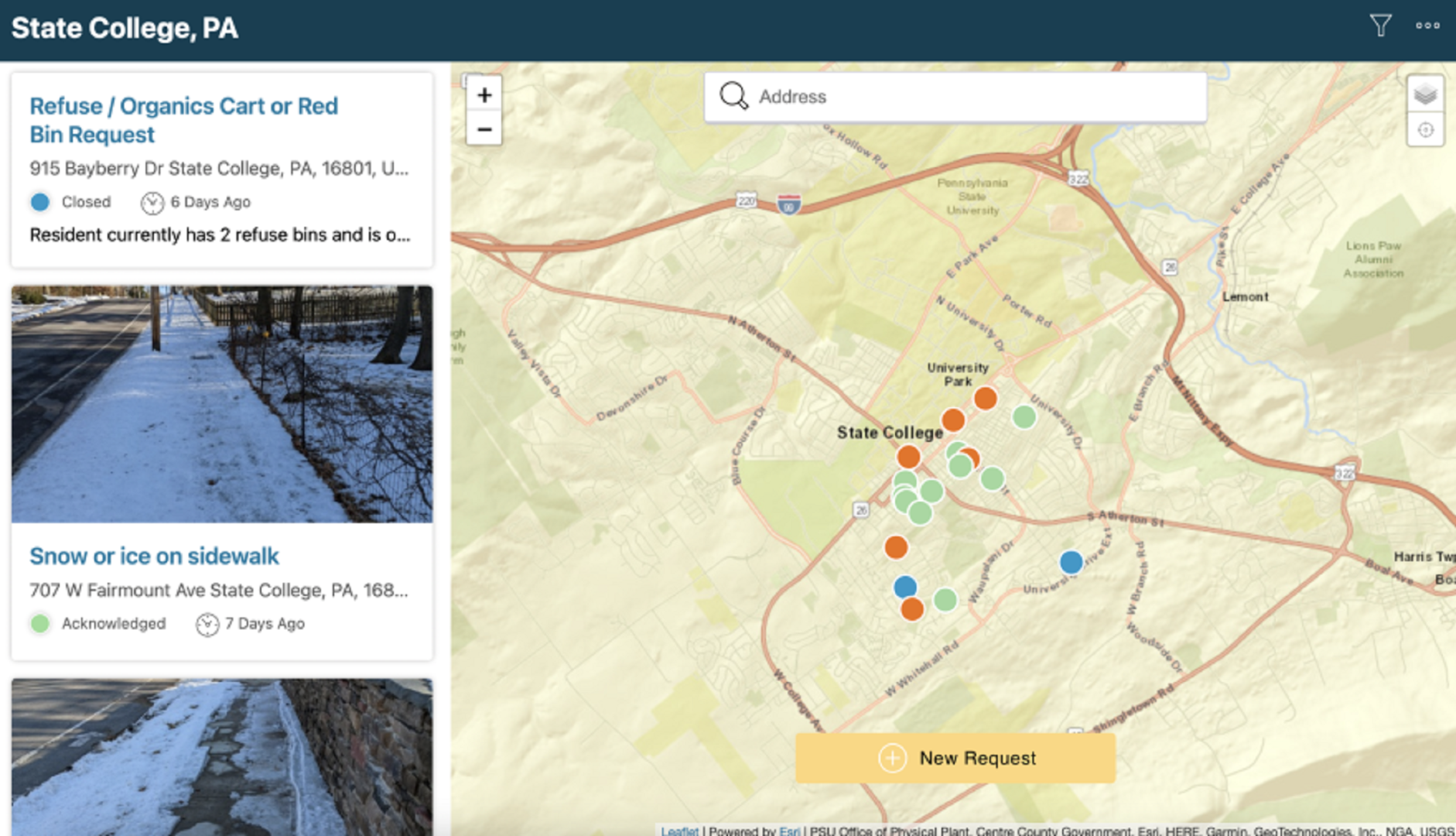Click the locate-me crosshair icon
The width and height of the screenshot is (1456, 836).
click(x=1425, y=130)
